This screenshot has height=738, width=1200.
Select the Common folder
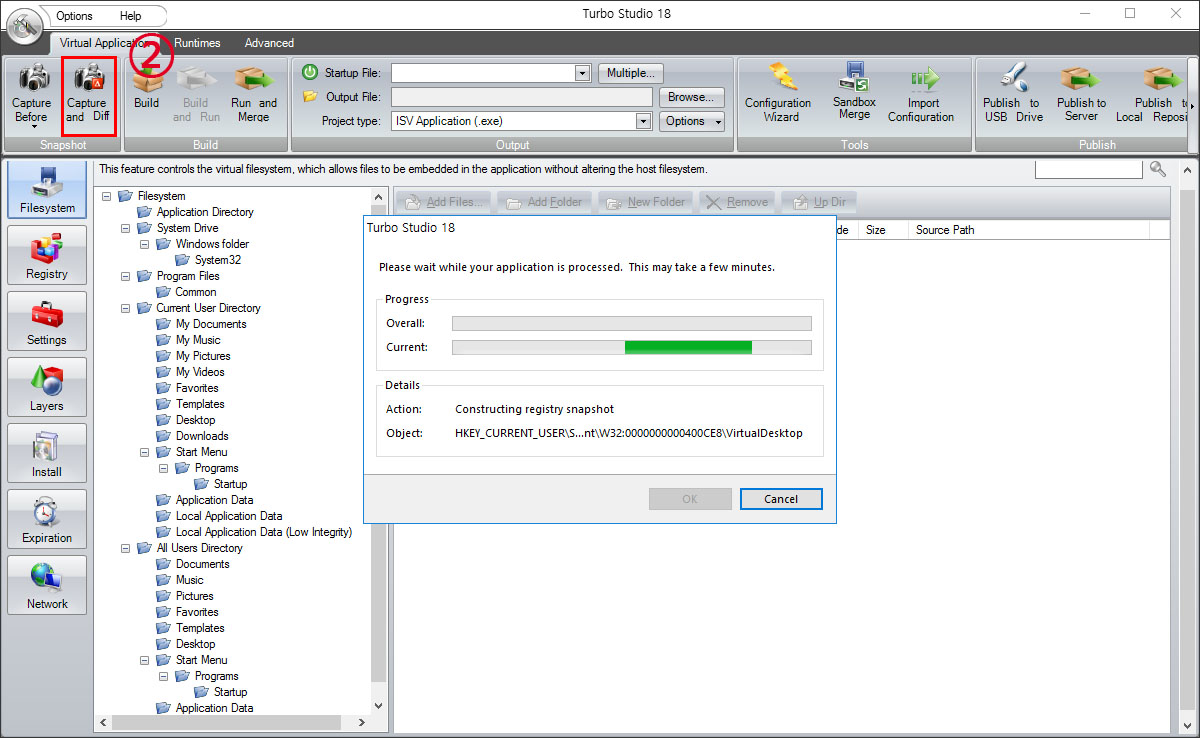[x=195, y=292]
